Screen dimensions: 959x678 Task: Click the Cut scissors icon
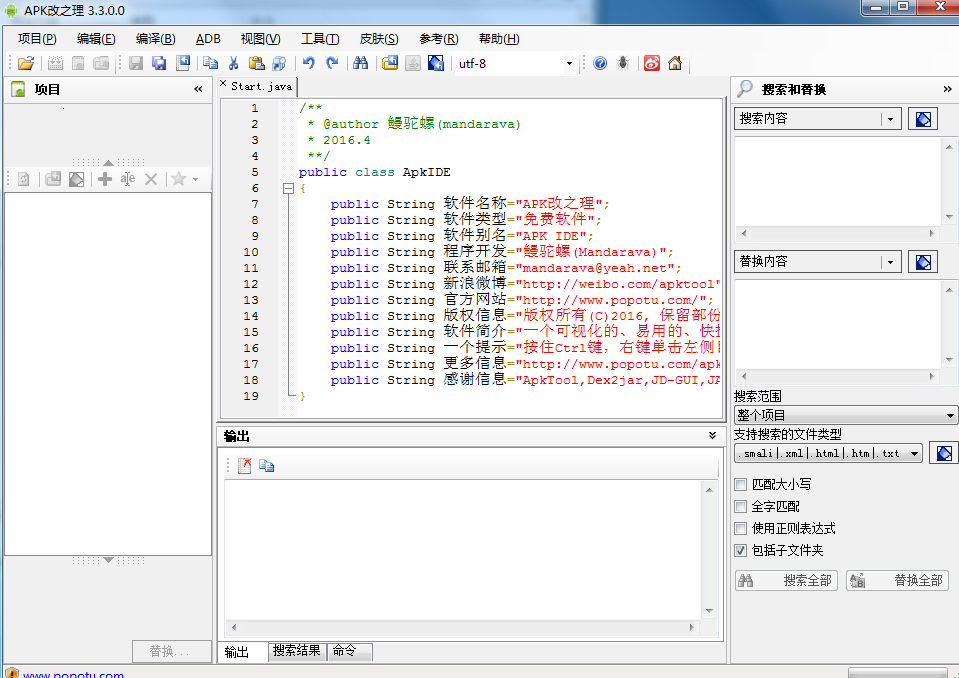(234, 63)
